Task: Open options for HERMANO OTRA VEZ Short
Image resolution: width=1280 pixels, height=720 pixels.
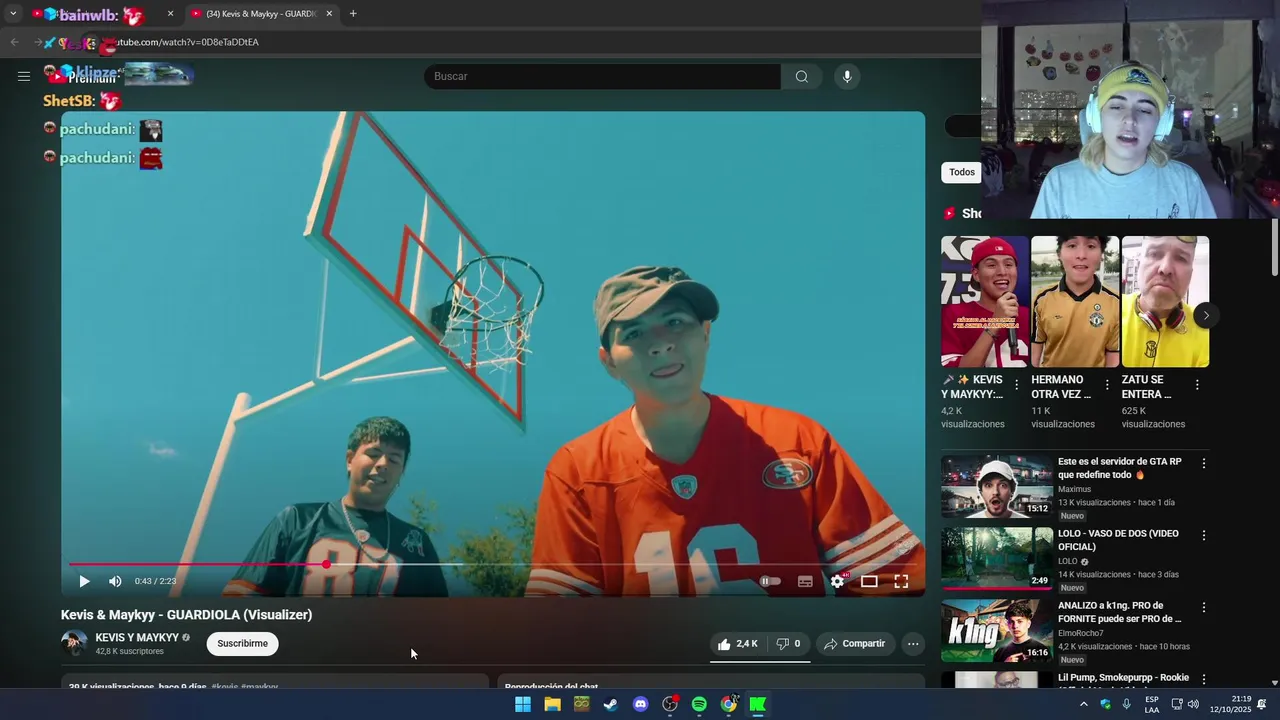Action: 1107,385
